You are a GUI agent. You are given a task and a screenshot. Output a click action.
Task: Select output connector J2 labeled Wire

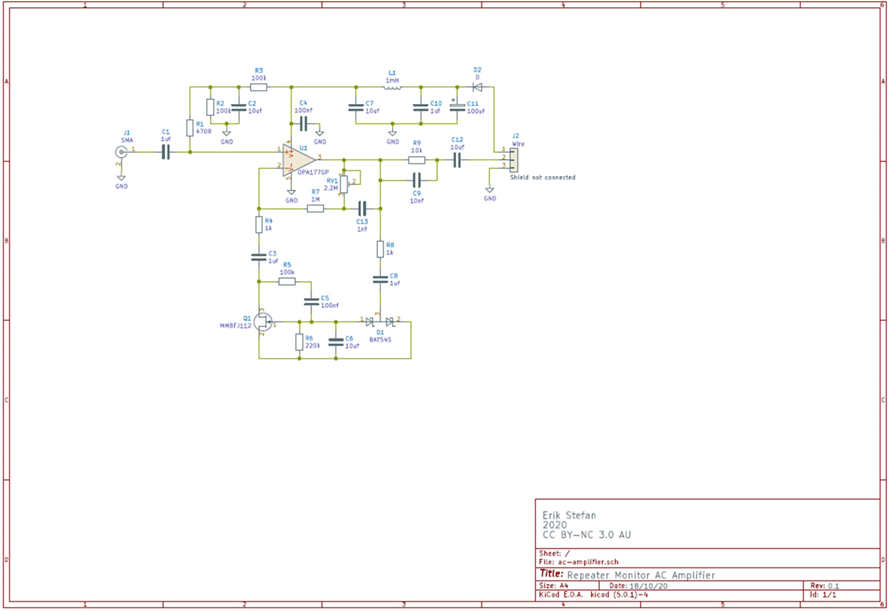click(512, 158)
